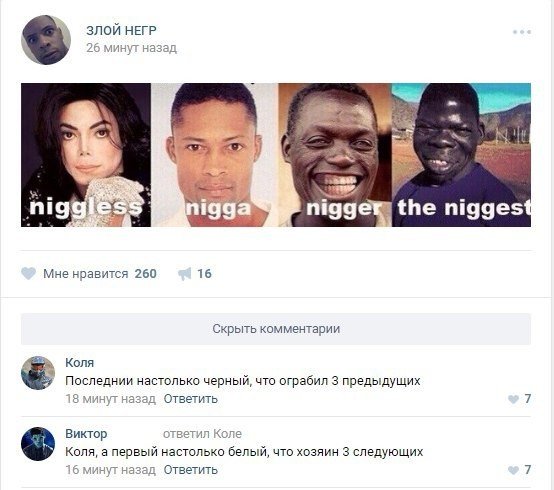Click the post author's round avatar
The height and width of the screenshot is (490, 554).
(x=46, y=40)
